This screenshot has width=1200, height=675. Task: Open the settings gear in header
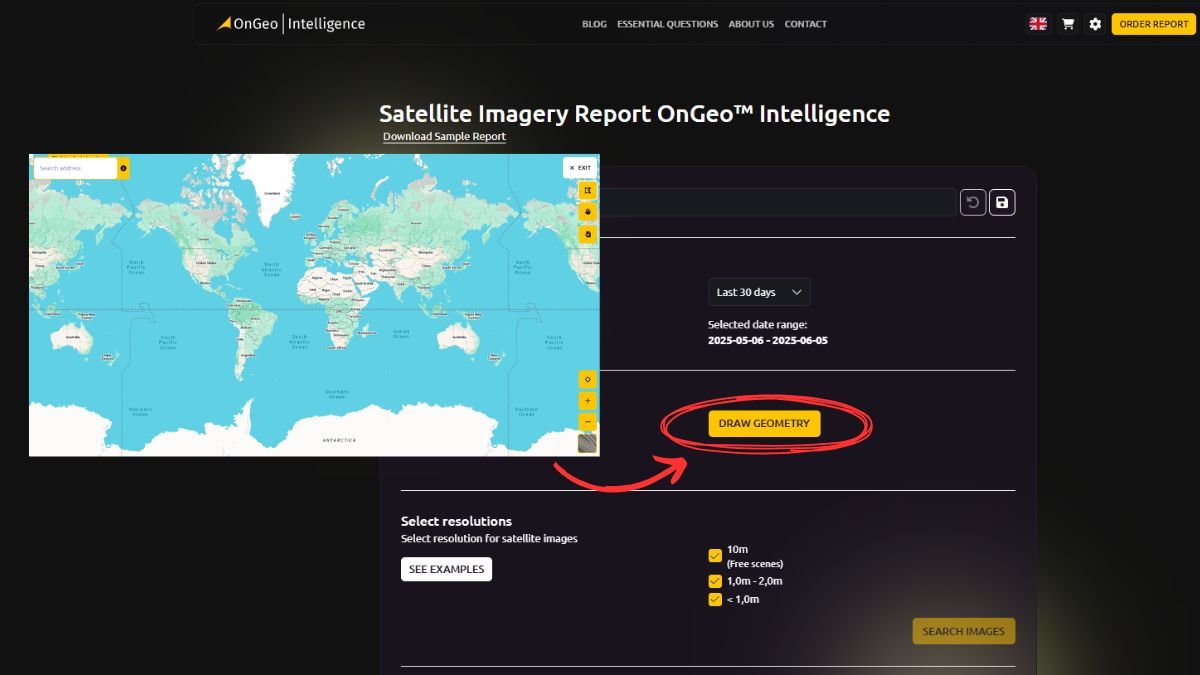click(x=1095, y=24)
